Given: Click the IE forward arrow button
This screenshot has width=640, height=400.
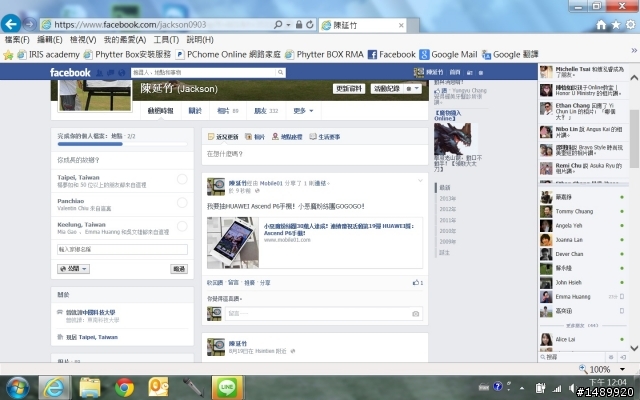Looking at the screenshot, I should [x=29, y=24].
